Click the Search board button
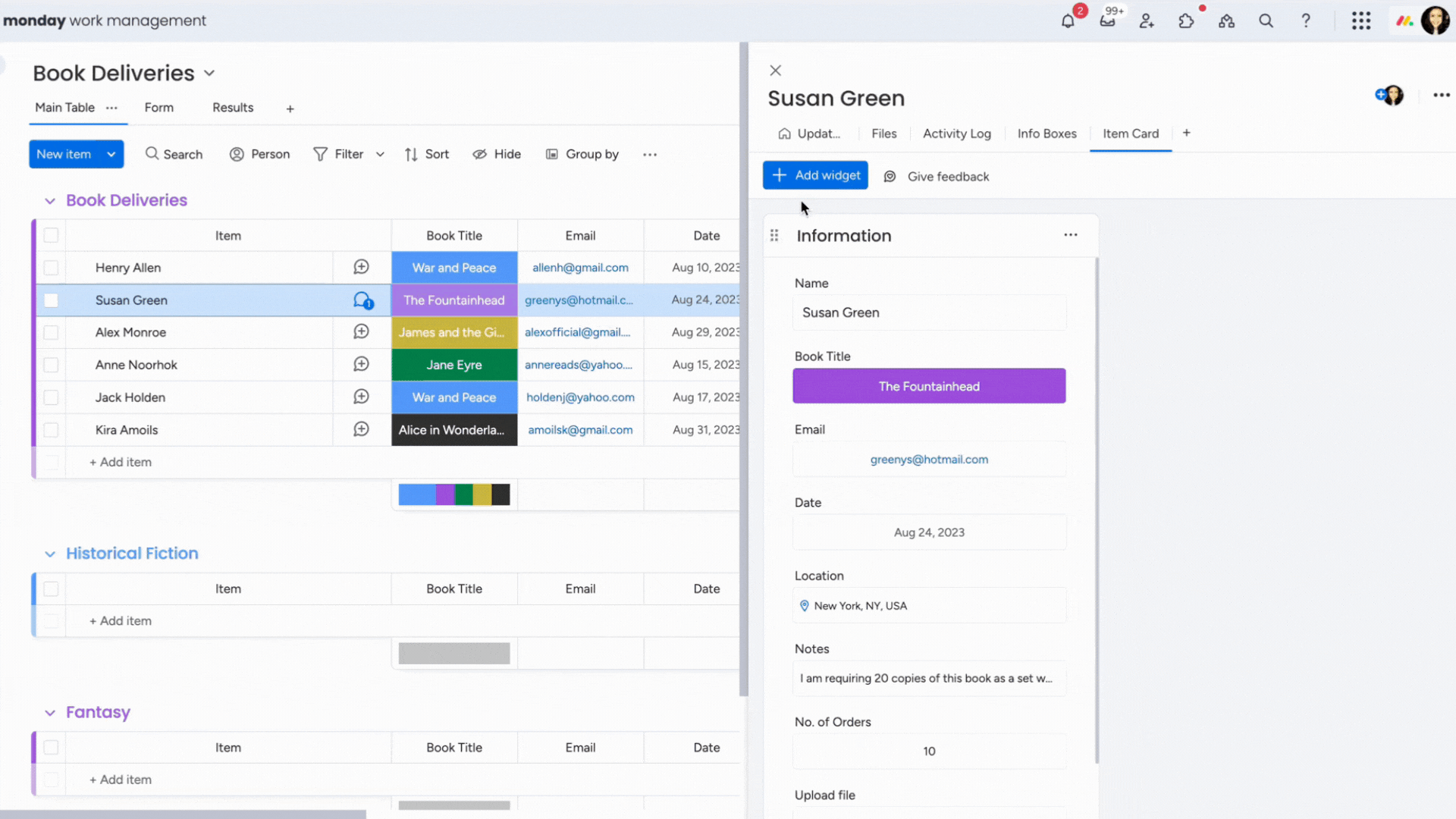This screenshot has width=1456, height=819. [x=174, y=155]
